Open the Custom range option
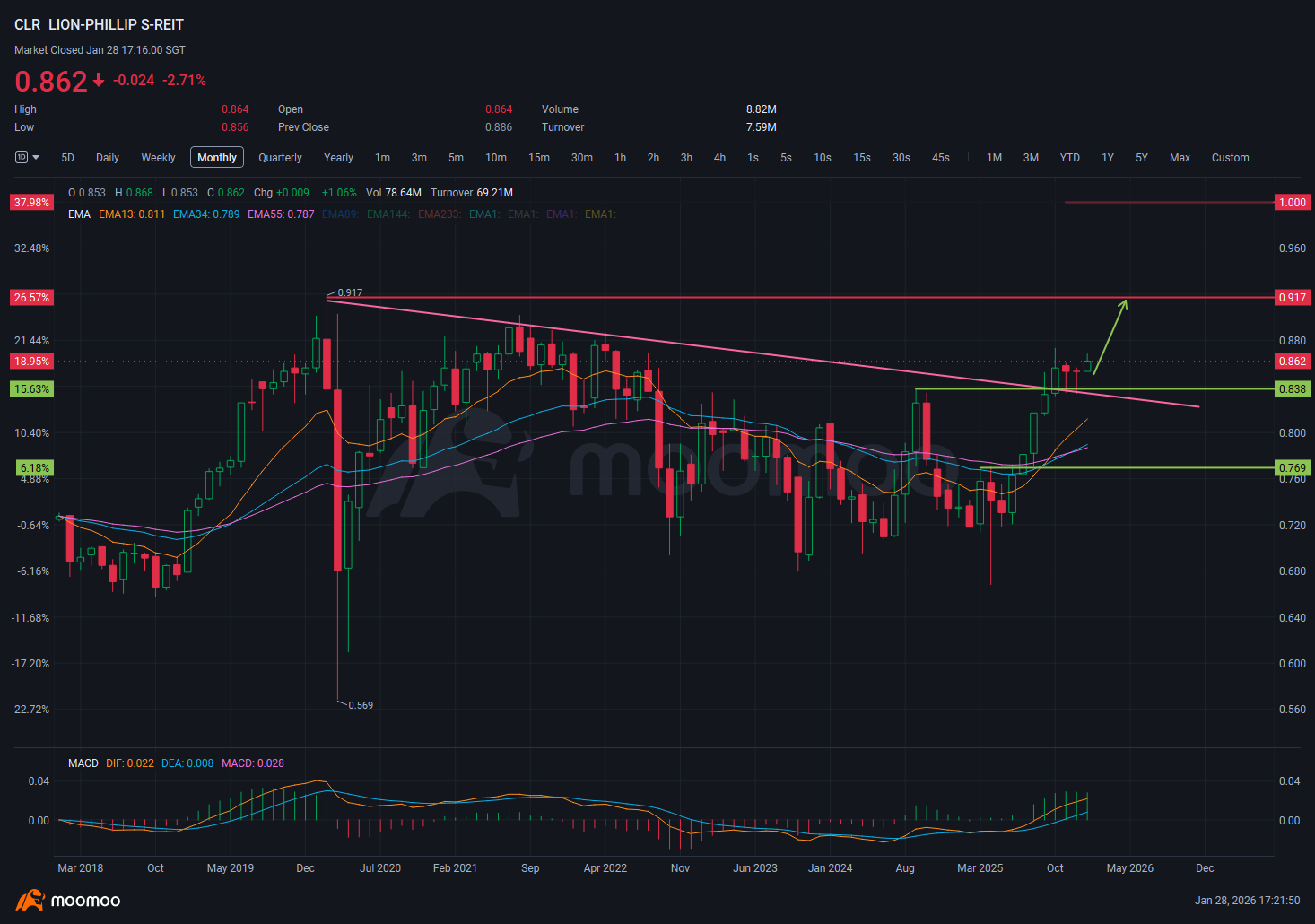This screenshot has height=924, width=1315. point(1231,158)
